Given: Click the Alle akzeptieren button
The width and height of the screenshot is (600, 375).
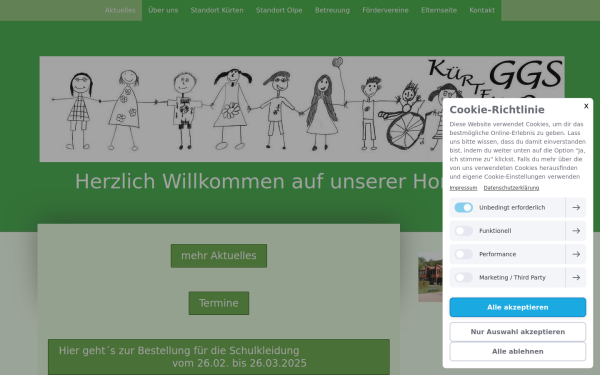Looking at the screenshot, I should (517, 307).
